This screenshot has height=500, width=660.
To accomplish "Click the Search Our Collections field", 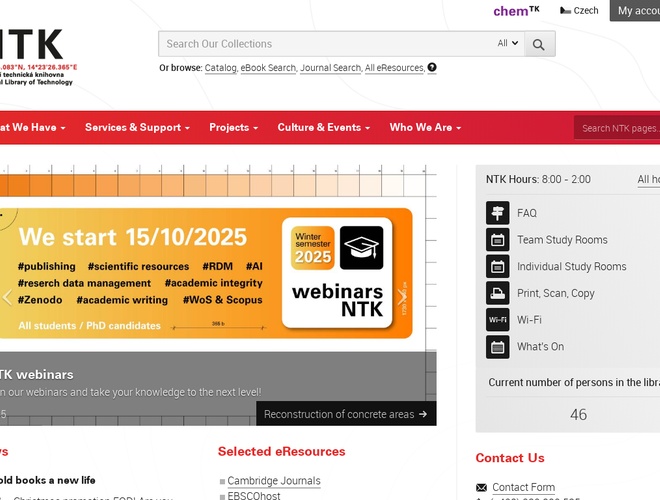I will point(325,44).
